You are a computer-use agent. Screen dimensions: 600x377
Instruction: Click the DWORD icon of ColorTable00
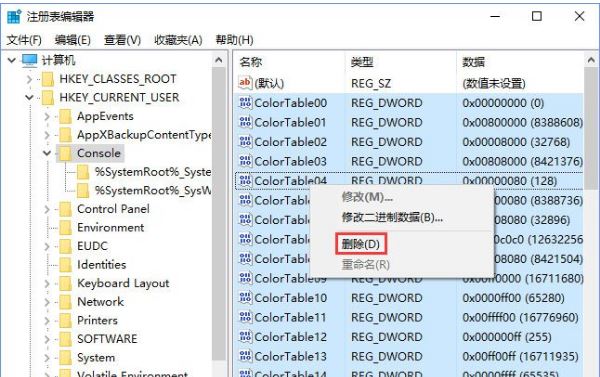click(x=245, y=103)
